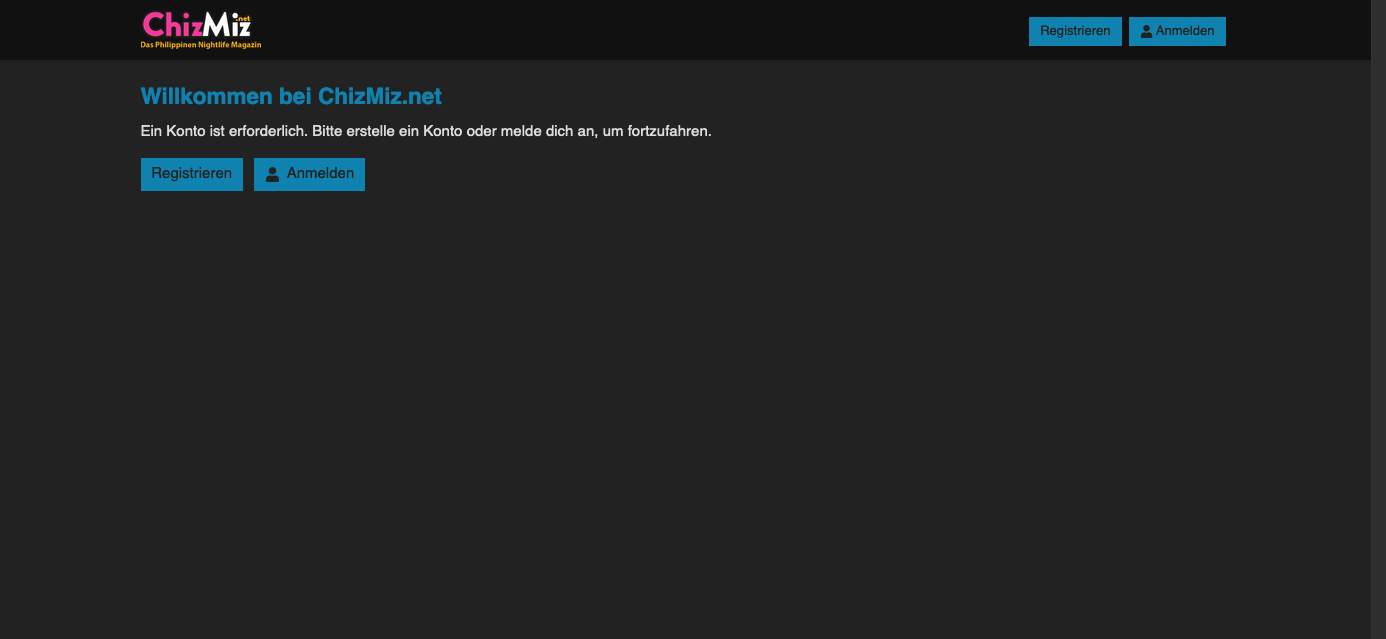The width and height of the screenshot is (1386, 639).
Task: Click the vertical scrollbar on the right edge
Action: pyautogui.click(x=1378, y=300)
